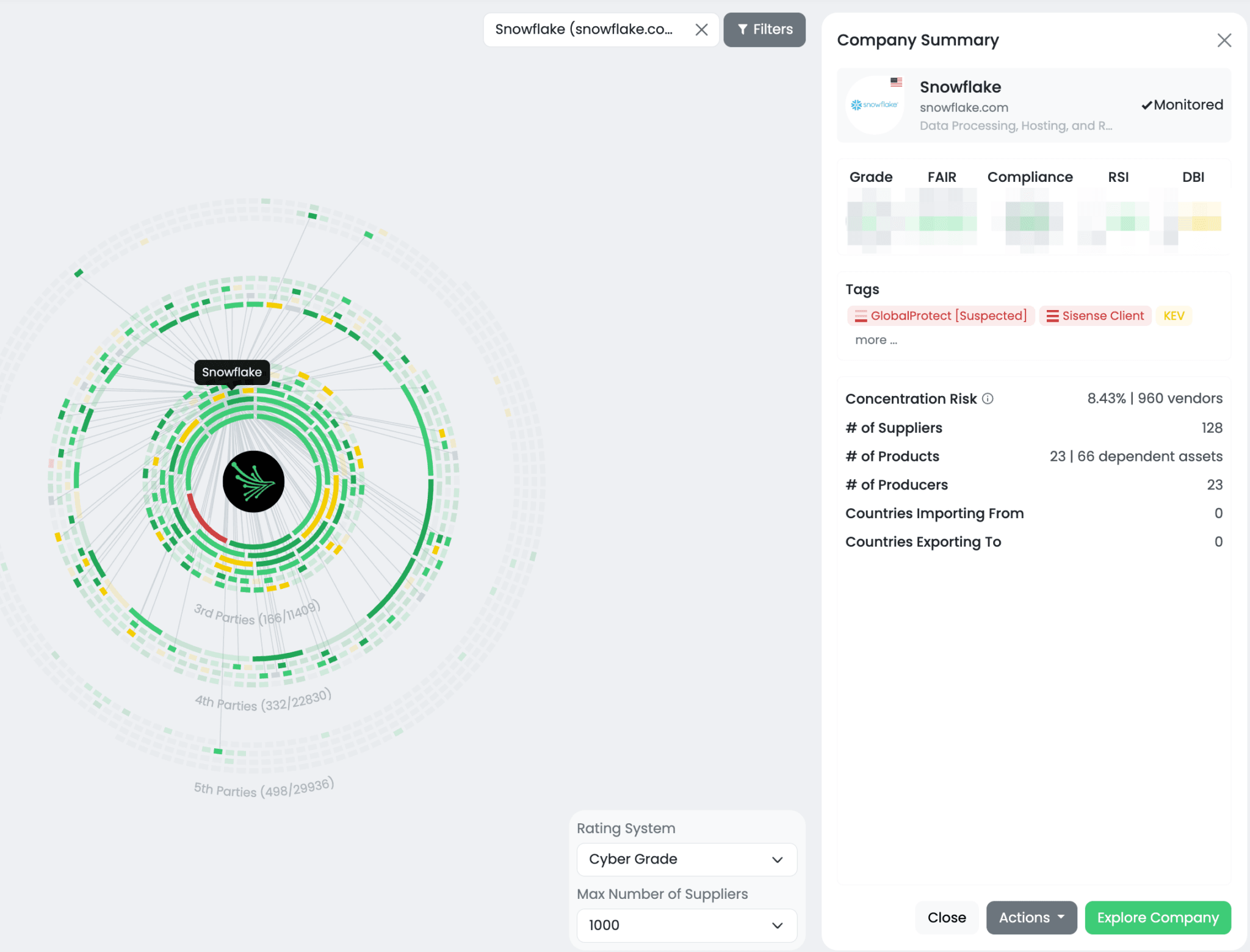Viewport: 1250px width, 952px height.
Task: Click the central black hub node icon
Action: click(253, 481)
